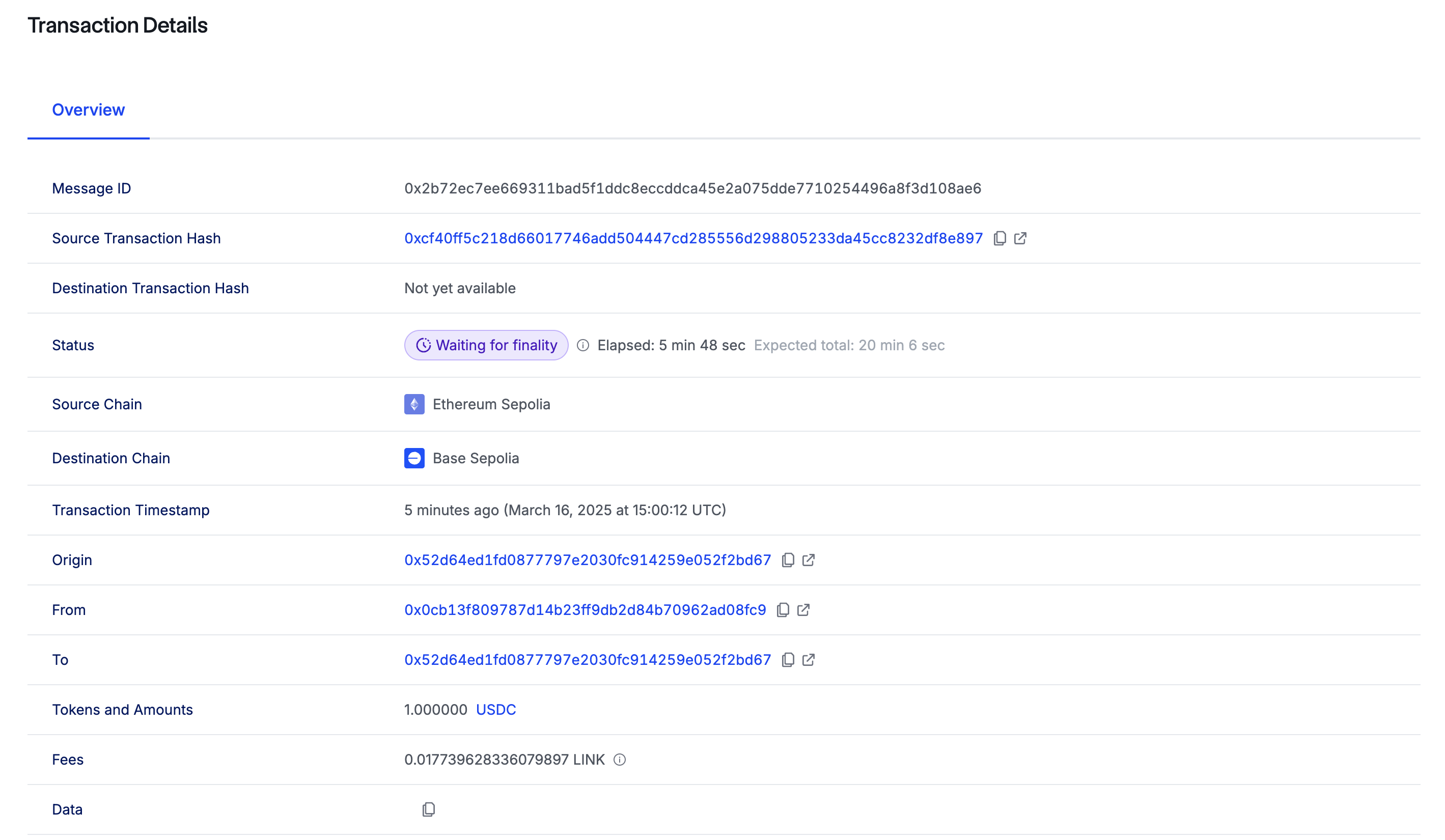Screen dimensions: 1445x840
Task: Click the Base Sepolia chain icon
Action: point(414,458)
